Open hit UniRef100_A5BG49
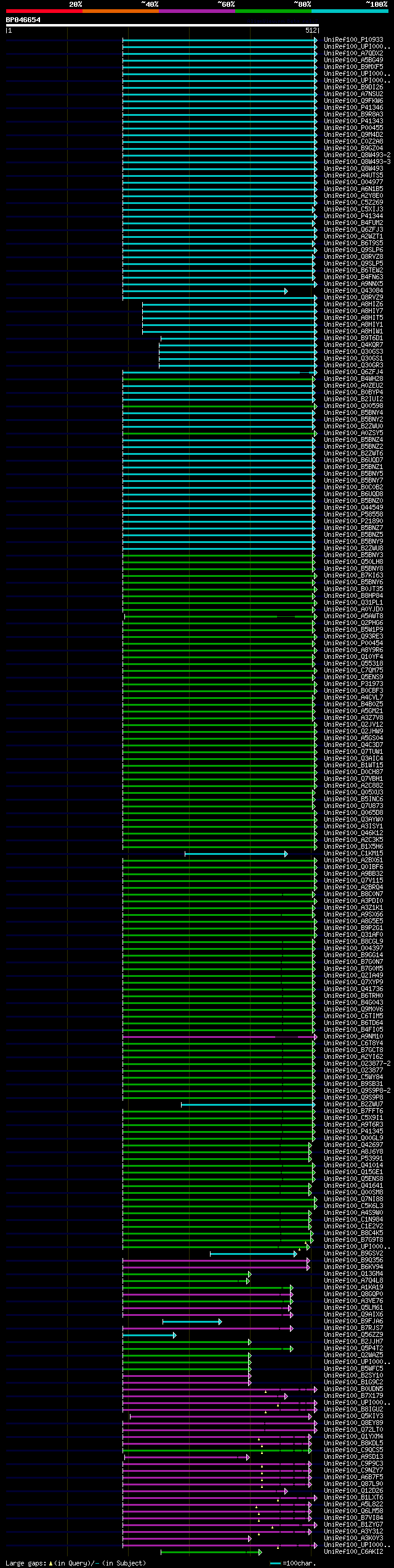Image resolution: width=394 pixels, height=1568 pixels. coord(353,60)
